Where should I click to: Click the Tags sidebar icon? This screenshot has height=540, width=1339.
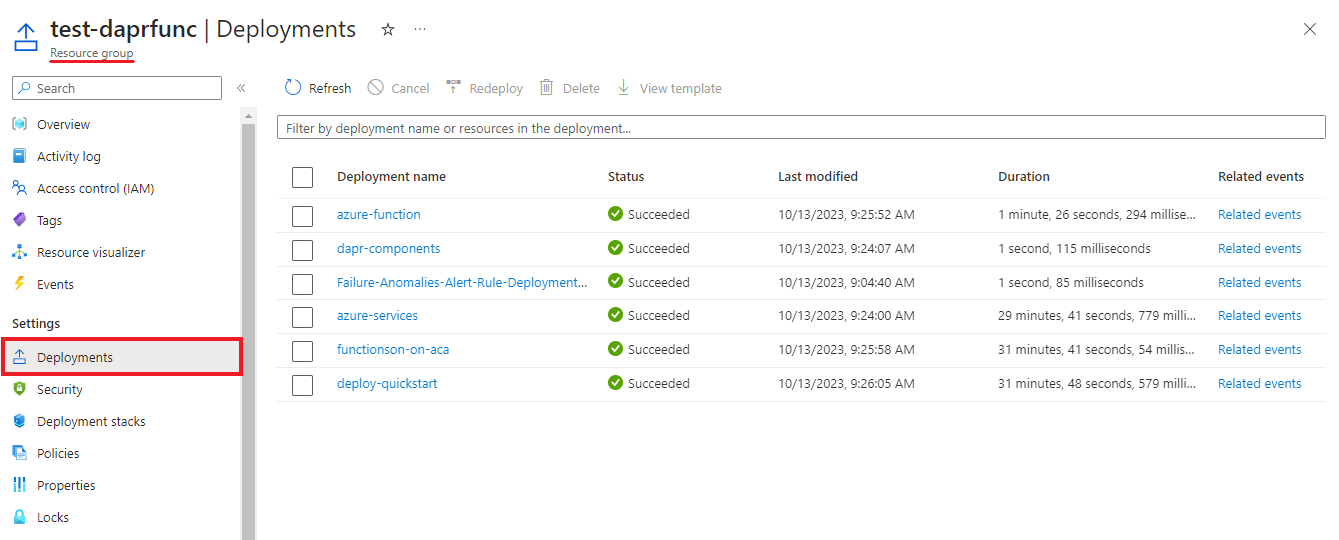[x=19, y=220]
